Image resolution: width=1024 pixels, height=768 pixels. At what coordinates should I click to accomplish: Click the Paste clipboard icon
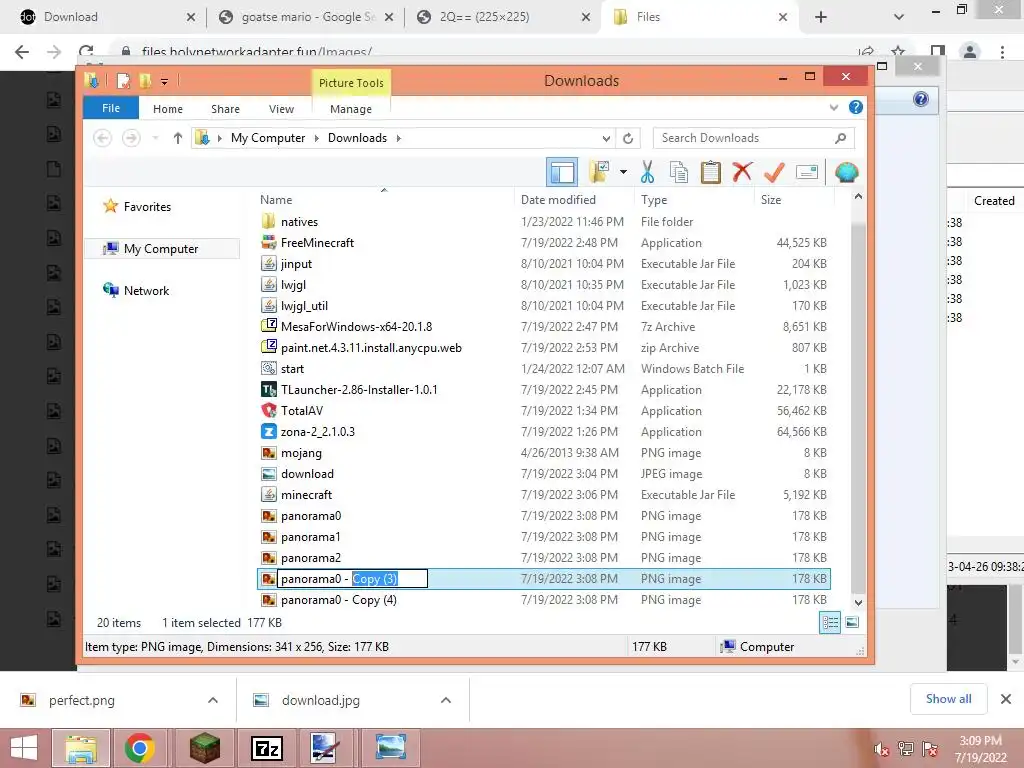(711, 172)
